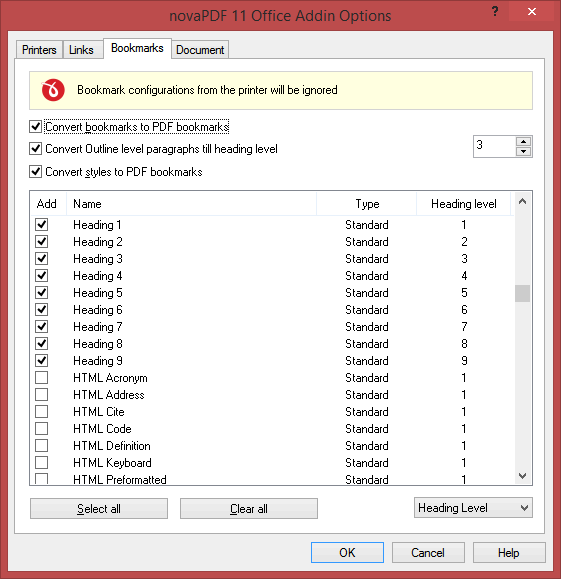Click the novaPDF logo icon in the banner
The image size is (561, 579).
(x=53, y=90)
